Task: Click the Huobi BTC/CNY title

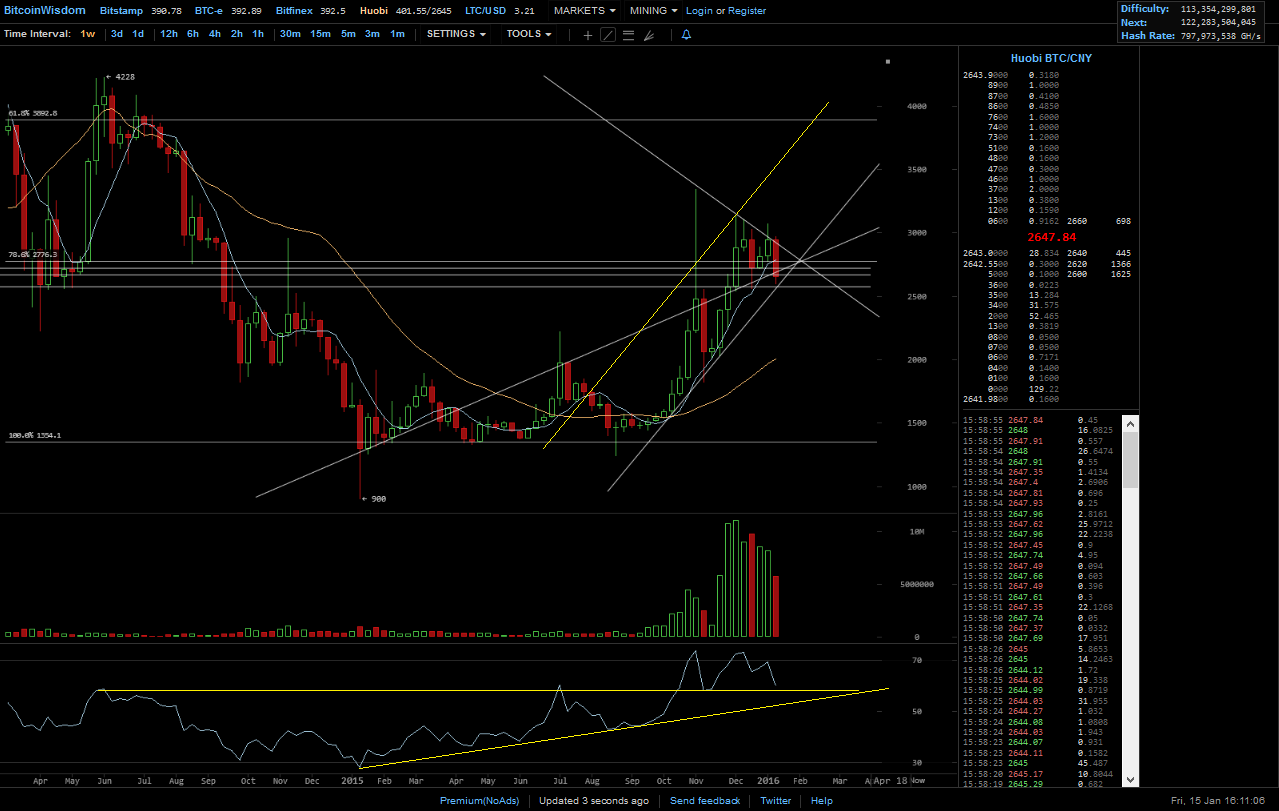Action: (1051, 58)
